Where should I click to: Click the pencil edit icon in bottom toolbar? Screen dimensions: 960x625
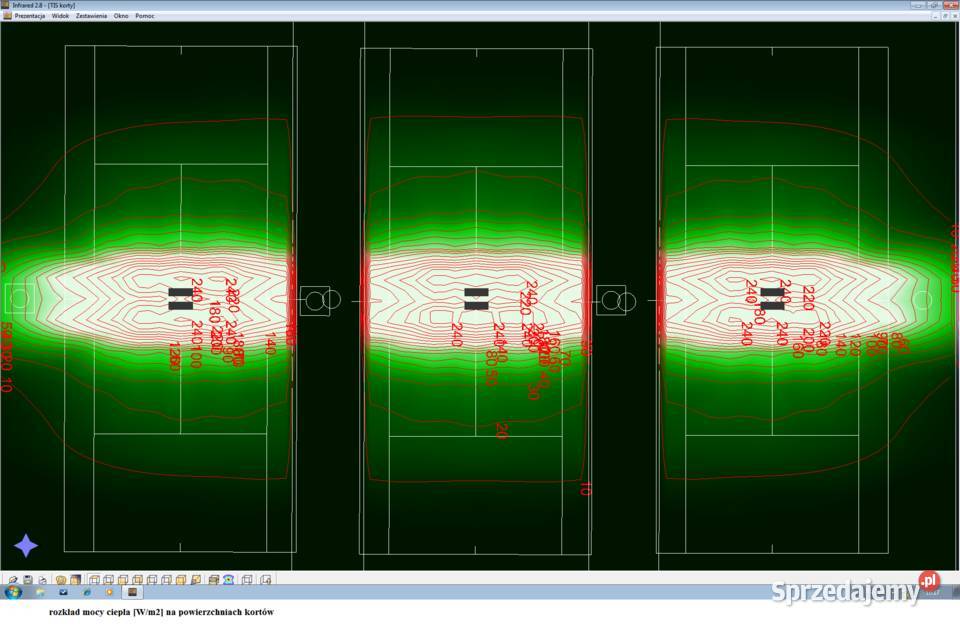[x=12, y=579]
